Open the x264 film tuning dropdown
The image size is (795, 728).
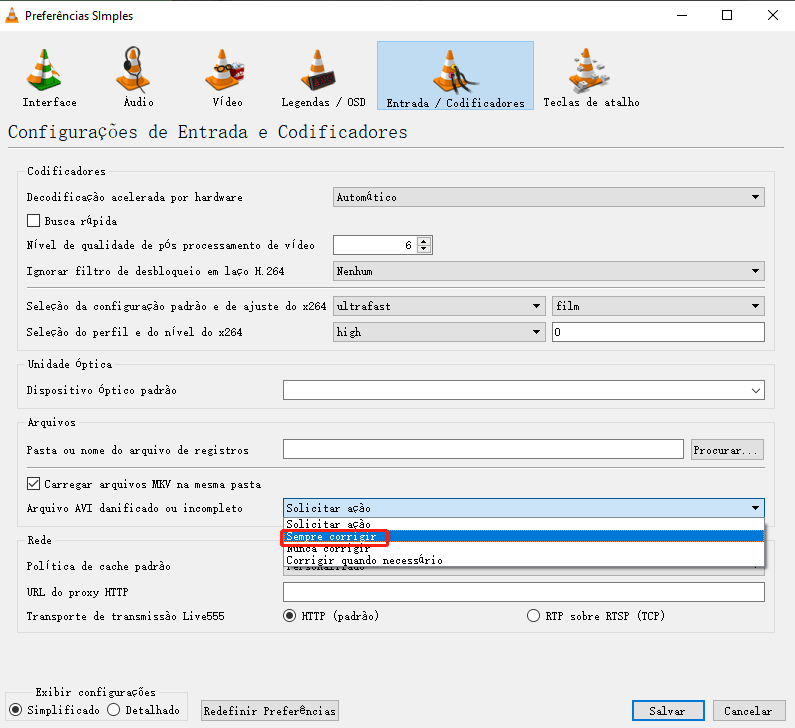[658, 306]
